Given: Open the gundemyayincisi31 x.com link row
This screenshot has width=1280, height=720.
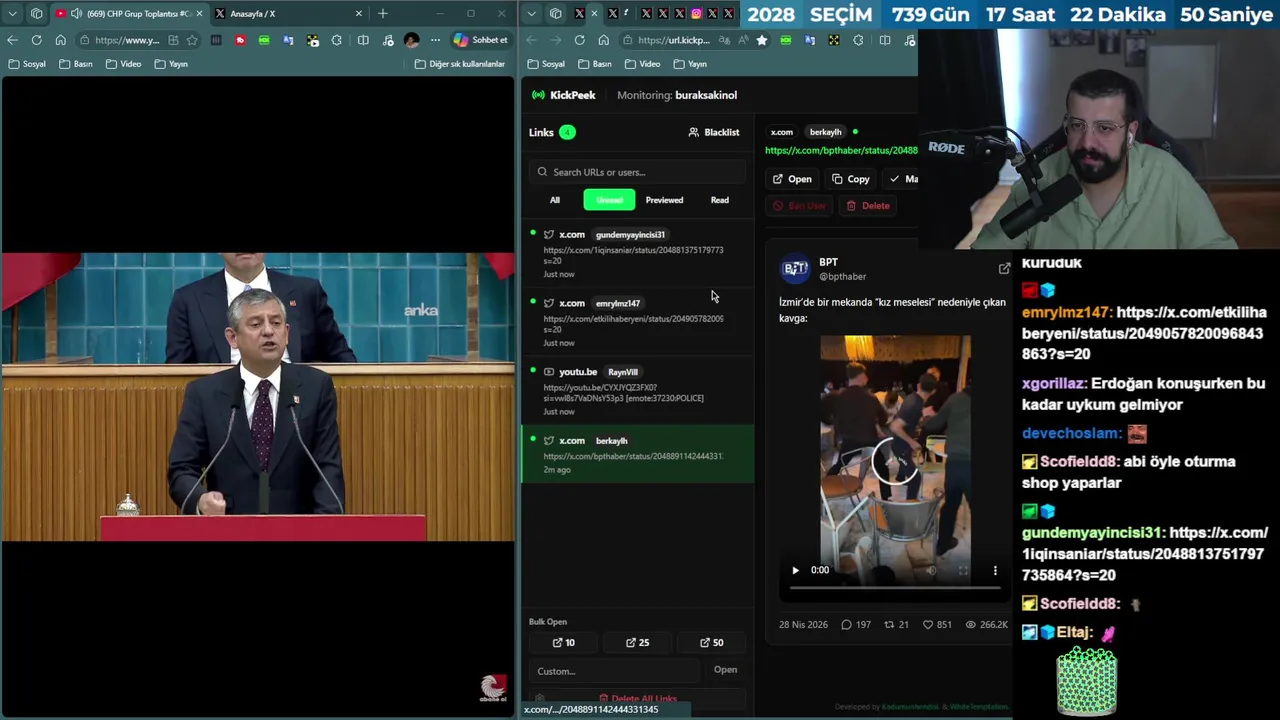Looking at the screenshot, I should pyautogui.click(x=637, y=253).
